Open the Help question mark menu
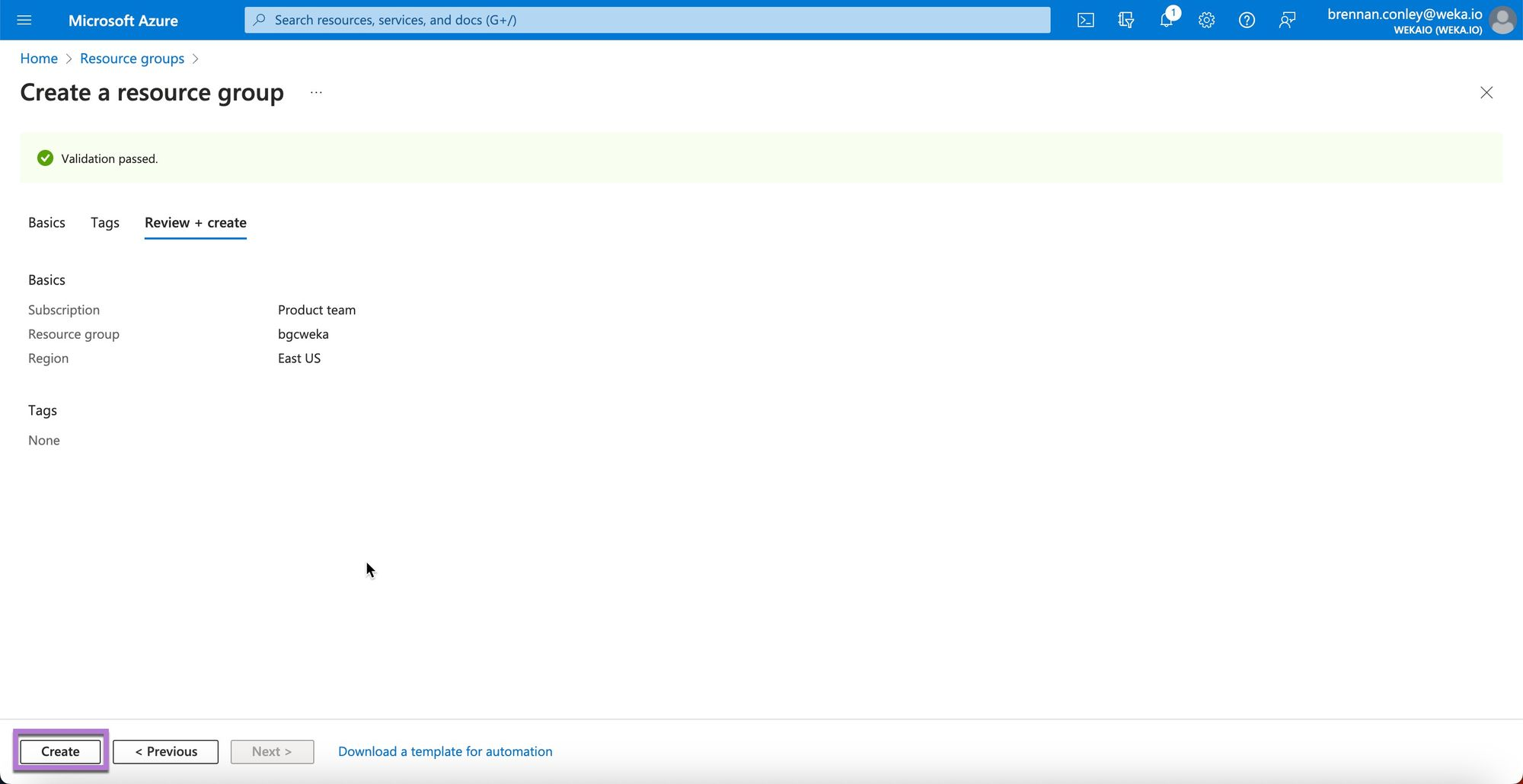This screenshot has height=784, width=1523. click(x=1247, y=21)
